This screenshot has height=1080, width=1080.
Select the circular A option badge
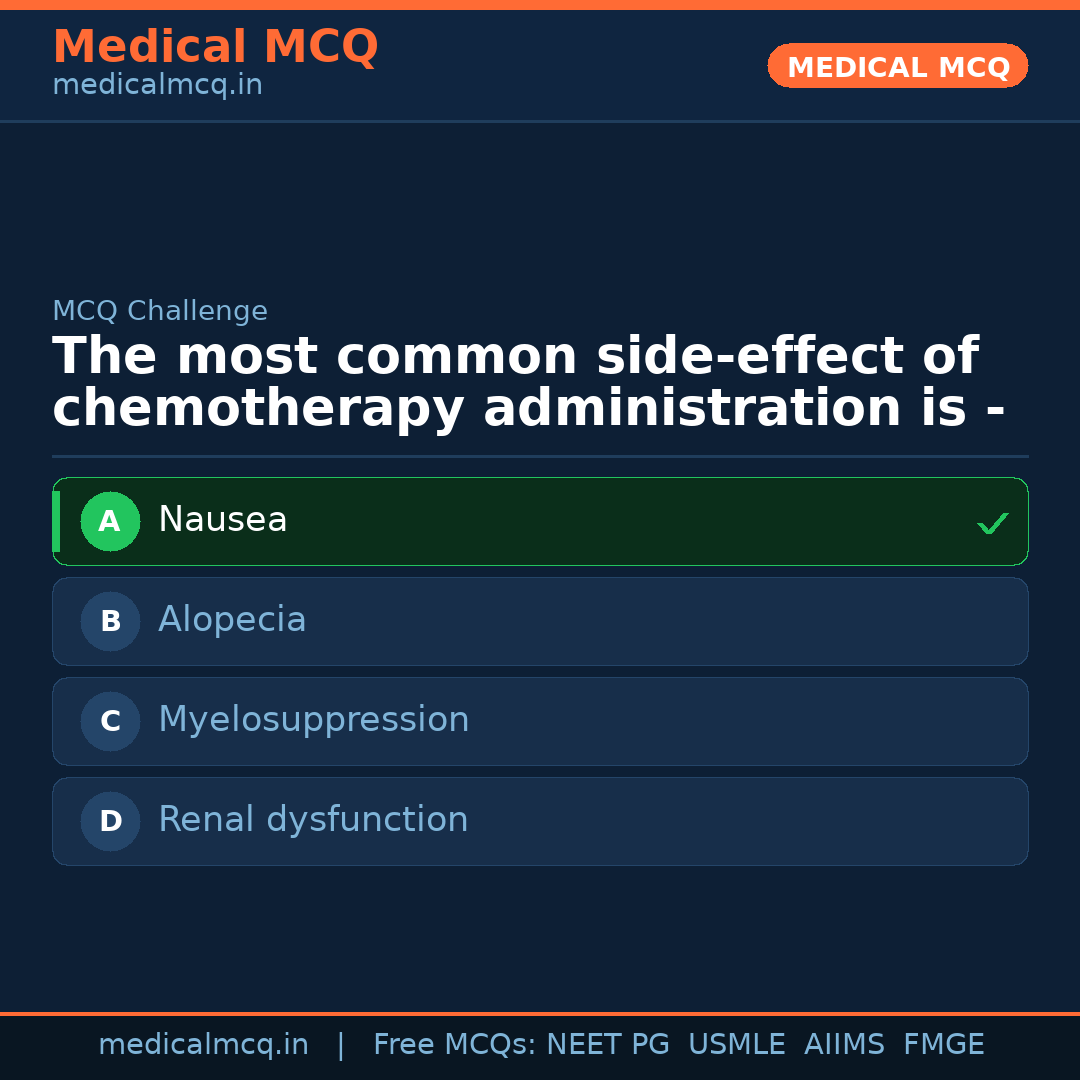coord(110,521)
